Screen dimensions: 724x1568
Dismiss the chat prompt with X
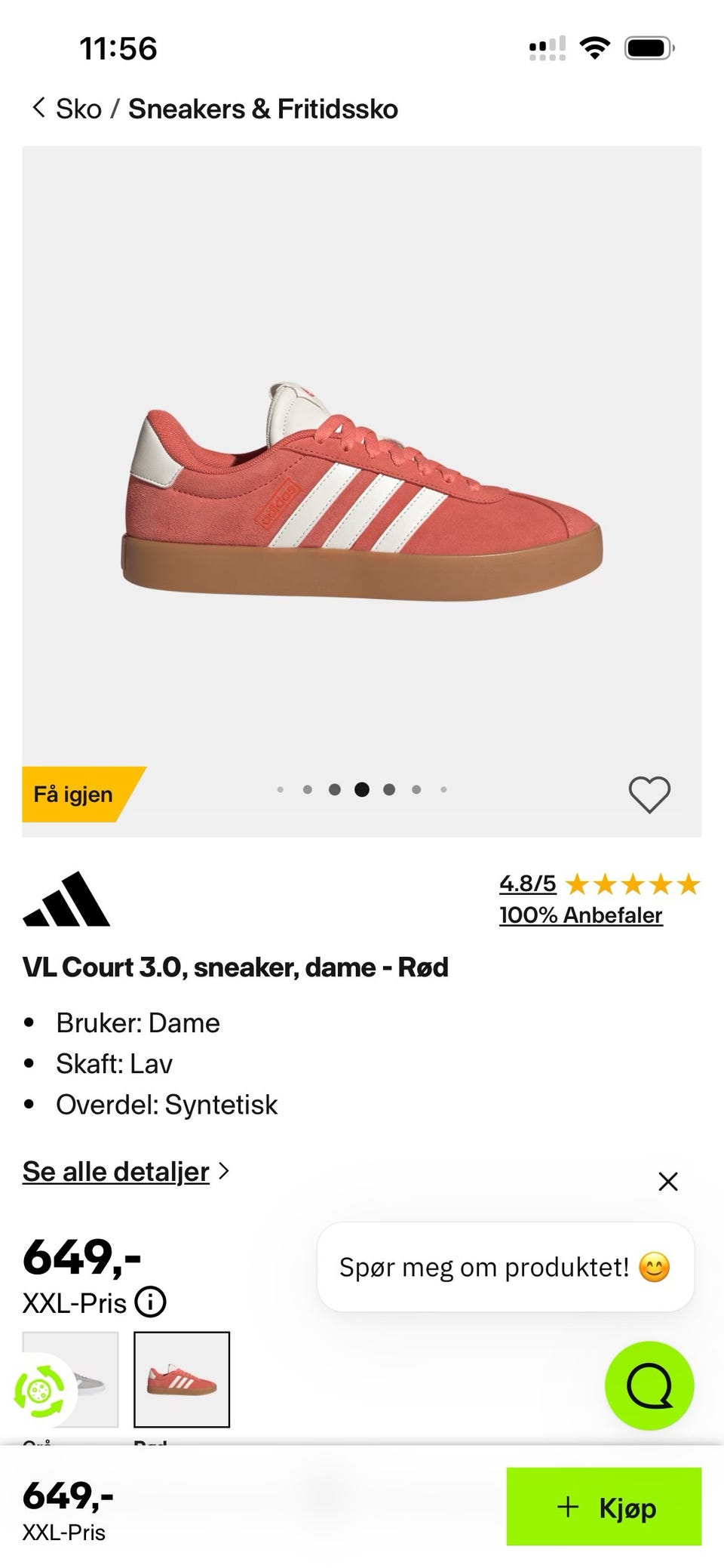pos(668,1181)
